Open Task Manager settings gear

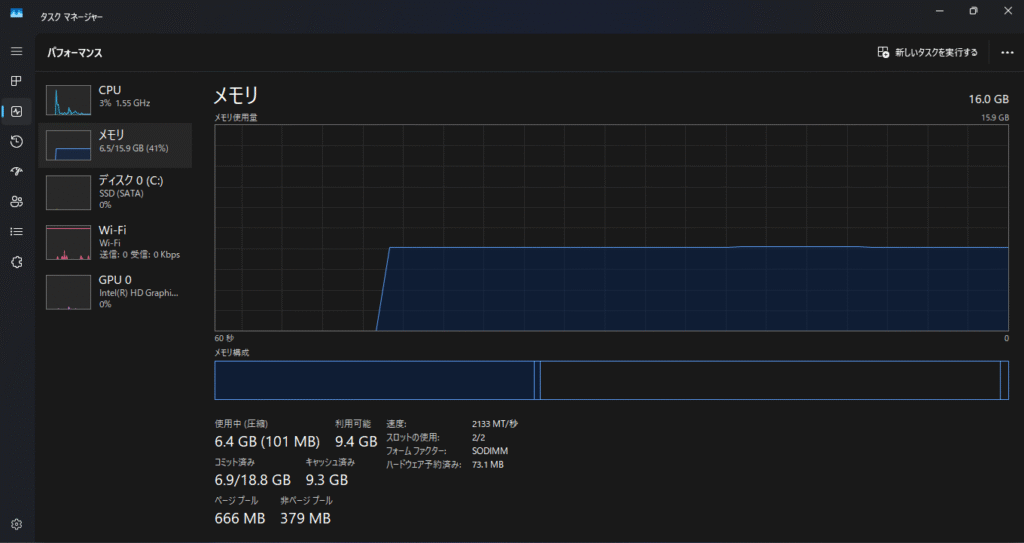click(x=17, y=524)
